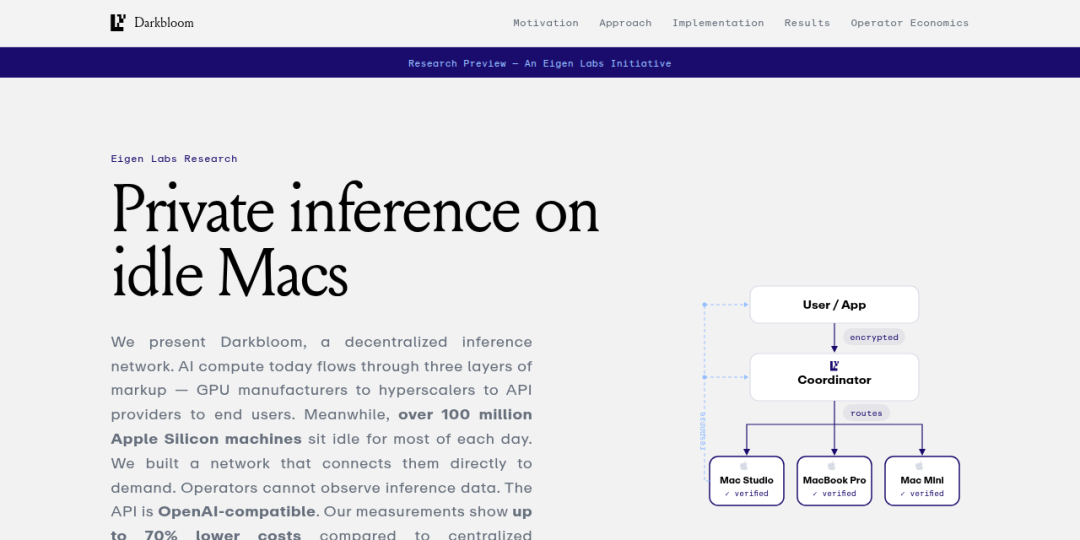Click the Apple icon in Mac Mini card
The image size is (1080, 540).
(x=922, y=466)
